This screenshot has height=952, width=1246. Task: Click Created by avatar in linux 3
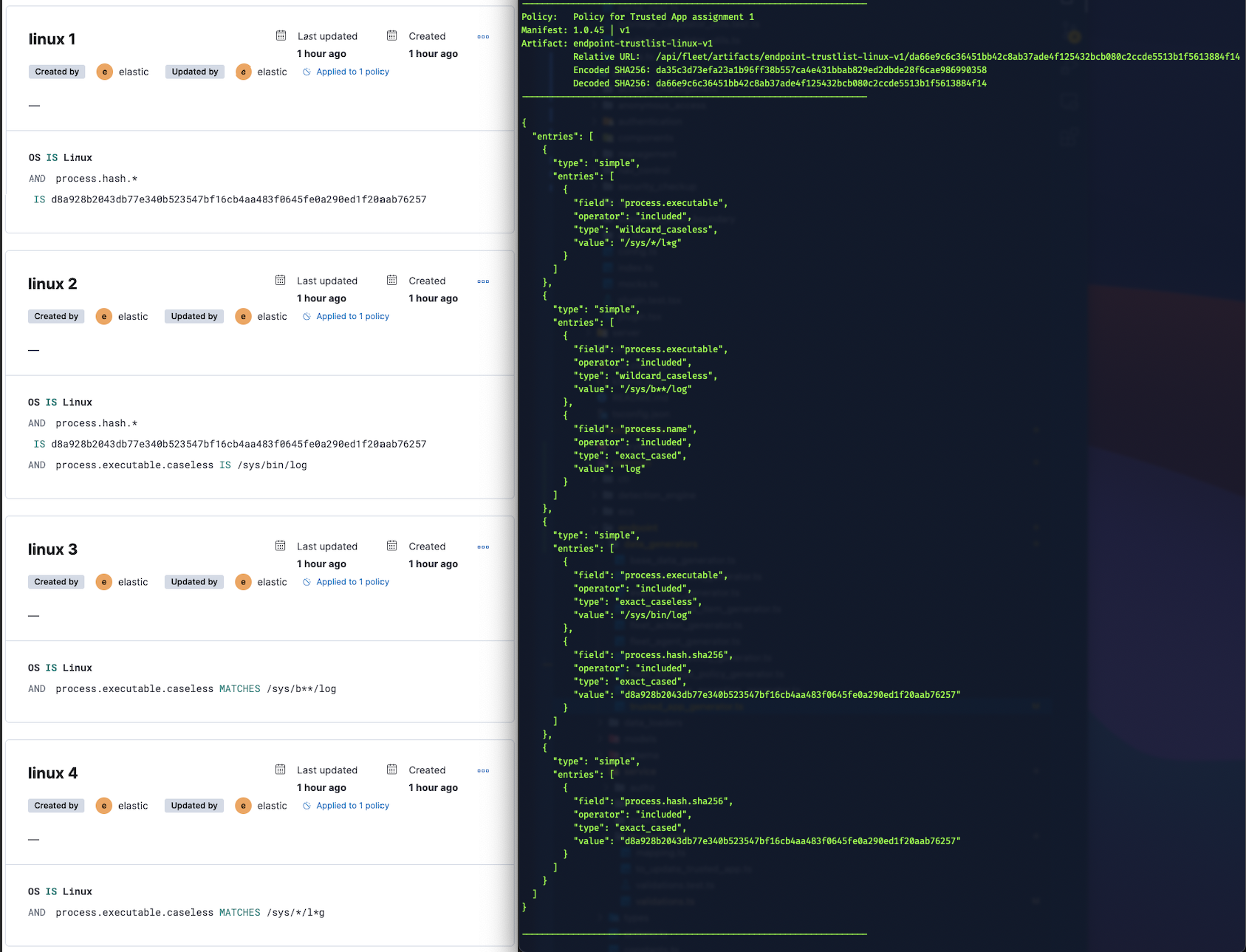tap(104, 582)
